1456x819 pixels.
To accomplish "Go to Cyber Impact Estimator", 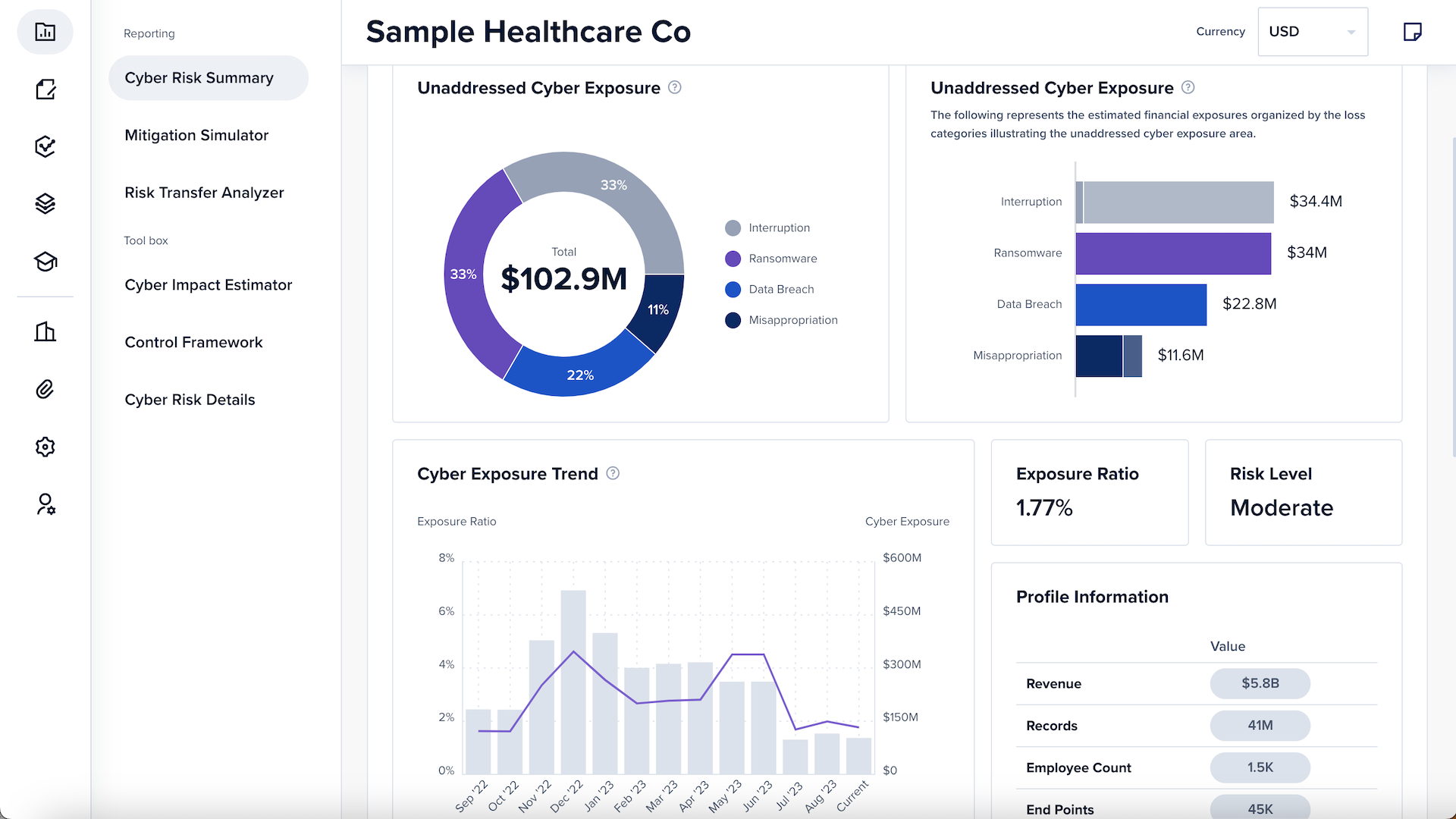I will coord(208,285).
